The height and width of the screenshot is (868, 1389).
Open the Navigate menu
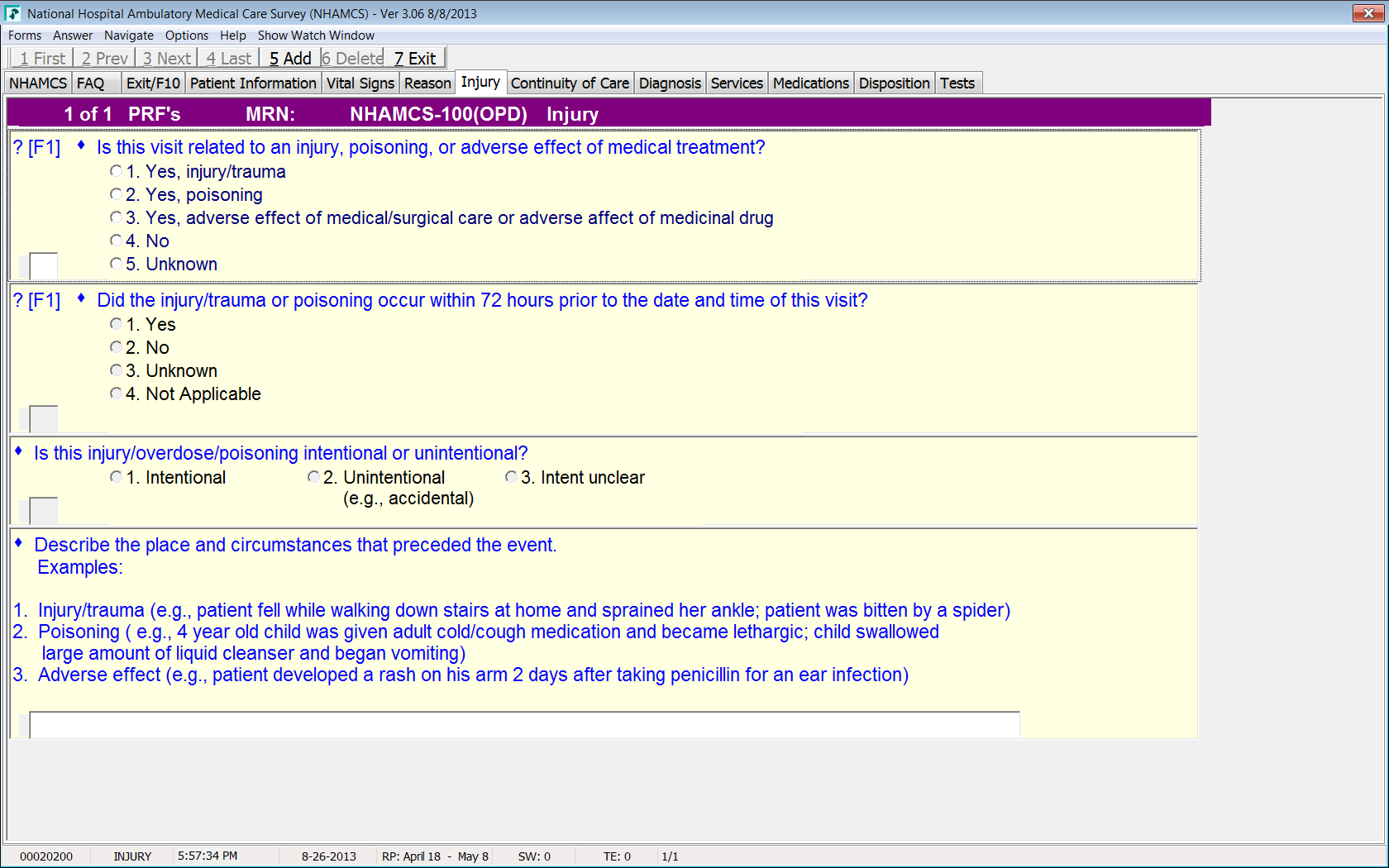(129, 36)
